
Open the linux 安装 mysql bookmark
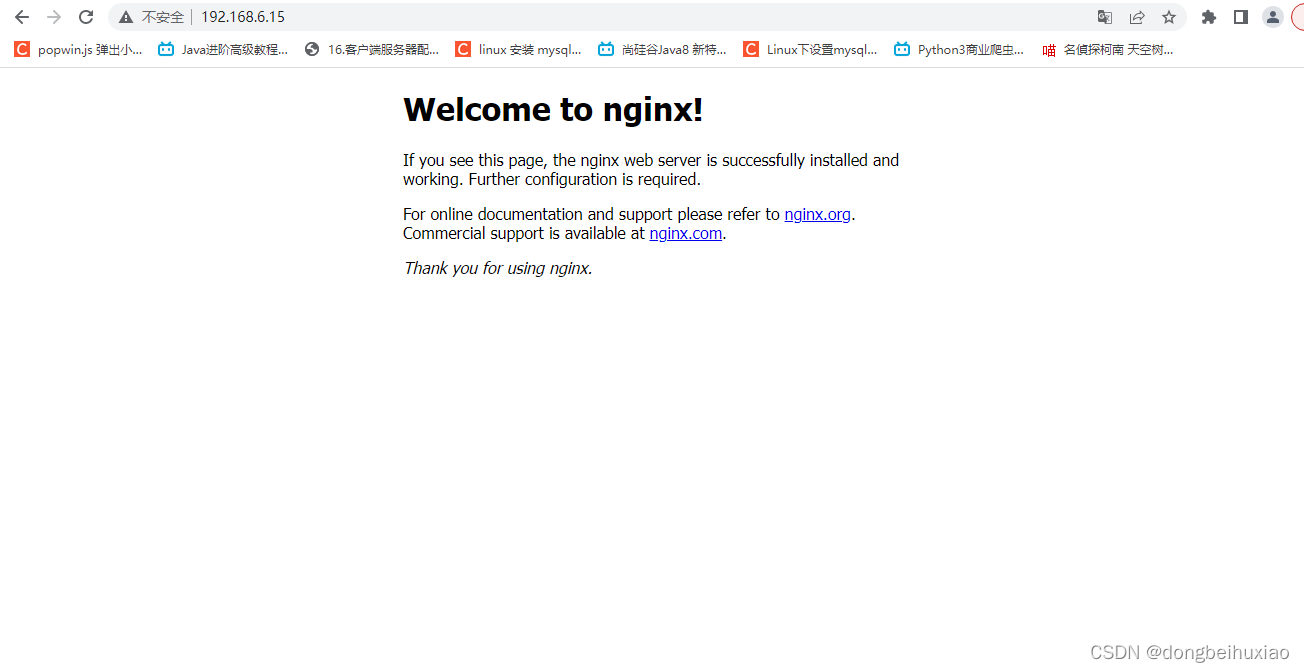click(518, 49)
